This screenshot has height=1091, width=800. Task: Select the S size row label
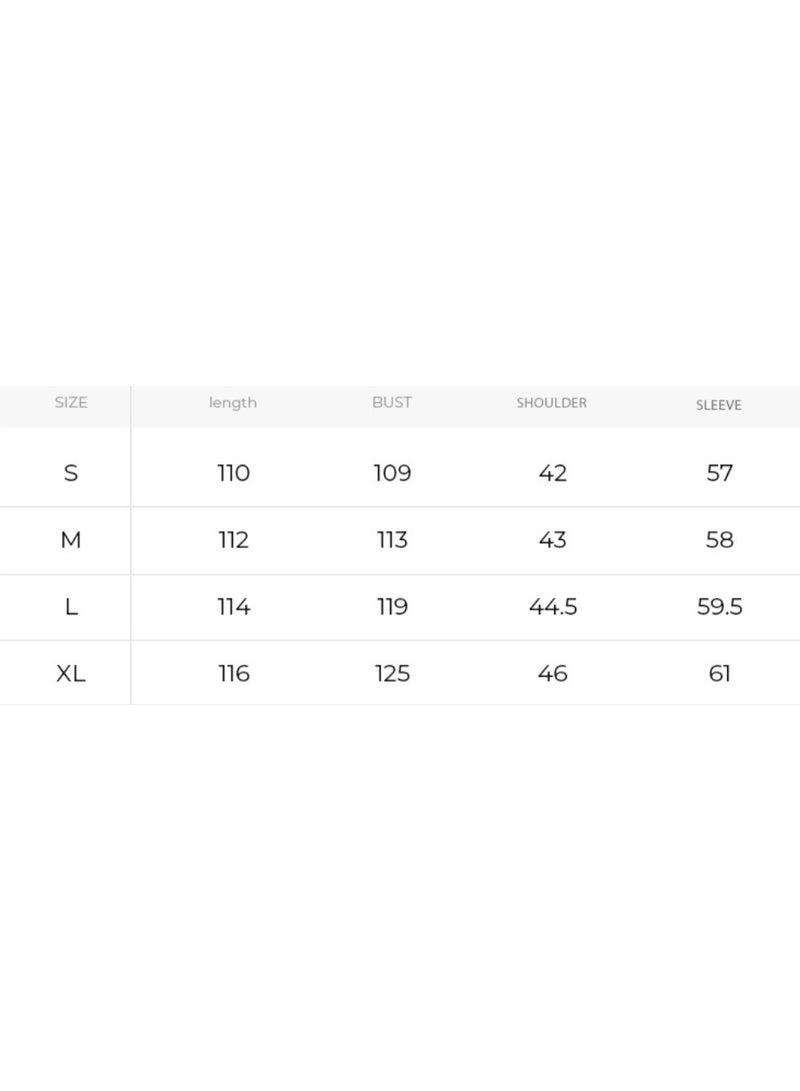tap(71, 473)
